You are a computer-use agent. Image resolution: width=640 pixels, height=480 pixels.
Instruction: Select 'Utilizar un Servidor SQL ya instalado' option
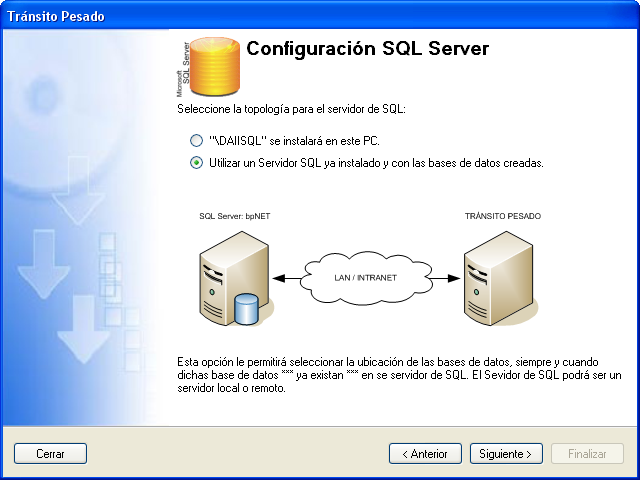tap(196, 163)
